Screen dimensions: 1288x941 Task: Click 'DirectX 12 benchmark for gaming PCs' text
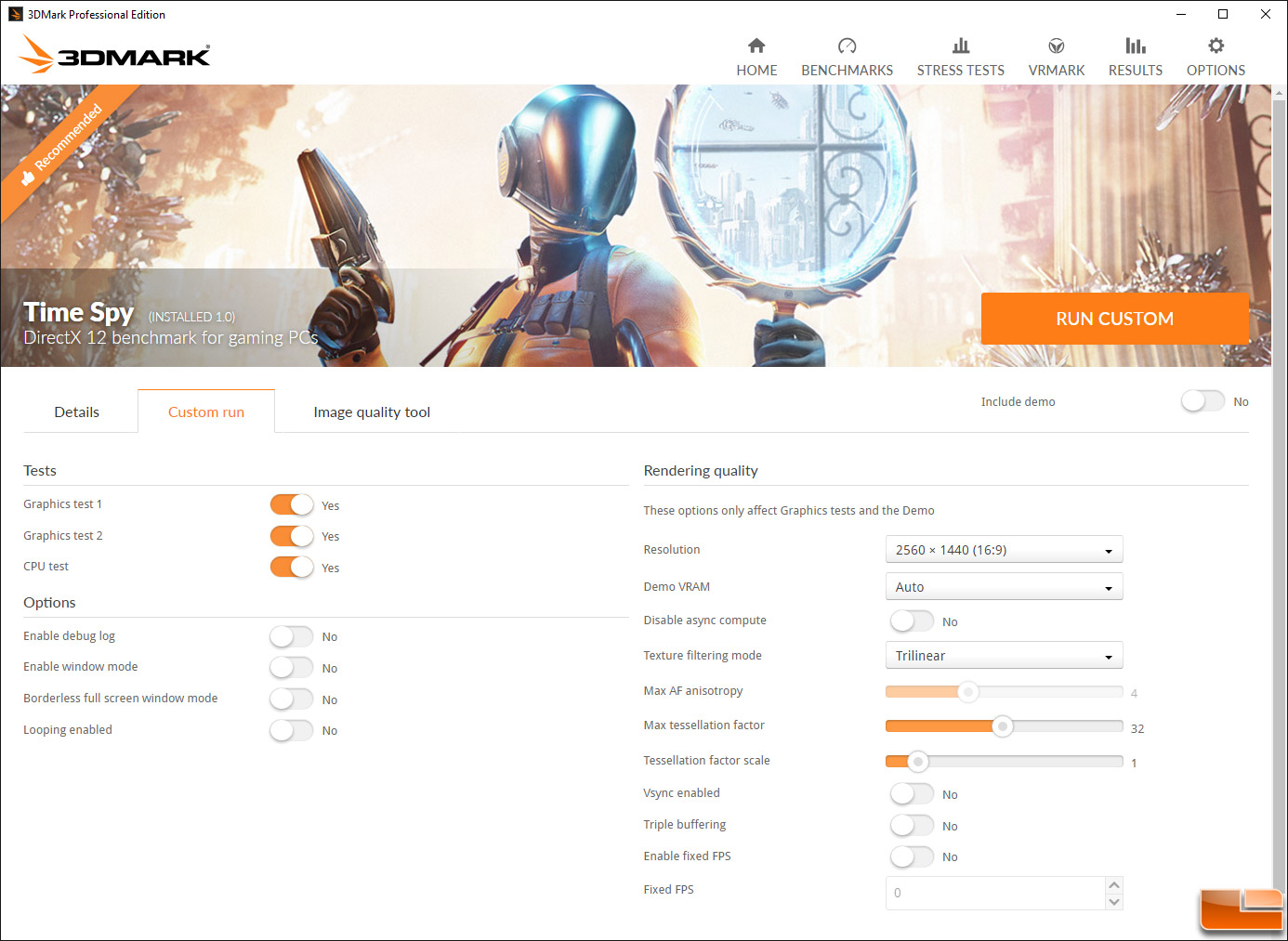coord(171,338)
